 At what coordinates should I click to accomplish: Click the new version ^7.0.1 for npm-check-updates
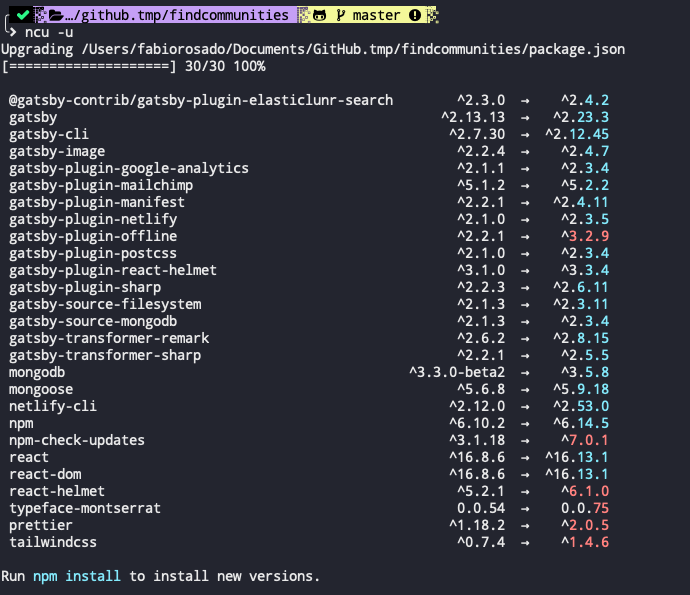click(585, 440)
